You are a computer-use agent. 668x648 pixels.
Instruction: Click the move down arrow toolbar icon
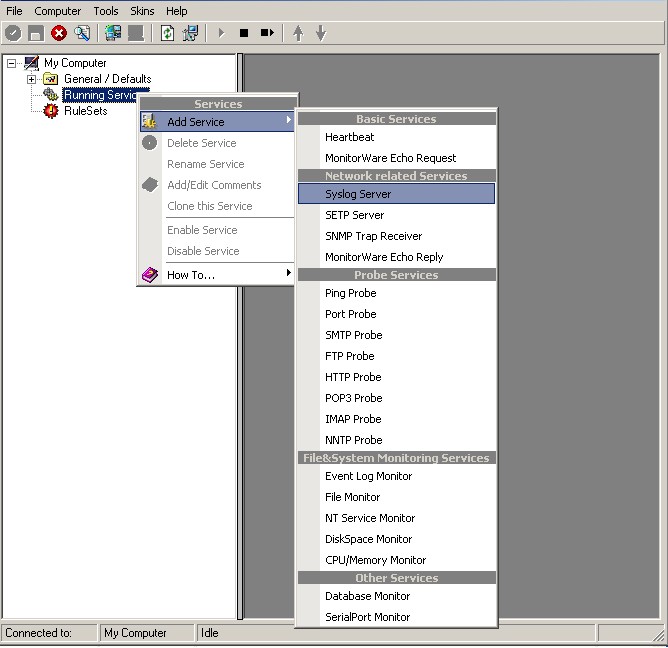[x=321, y=33]
